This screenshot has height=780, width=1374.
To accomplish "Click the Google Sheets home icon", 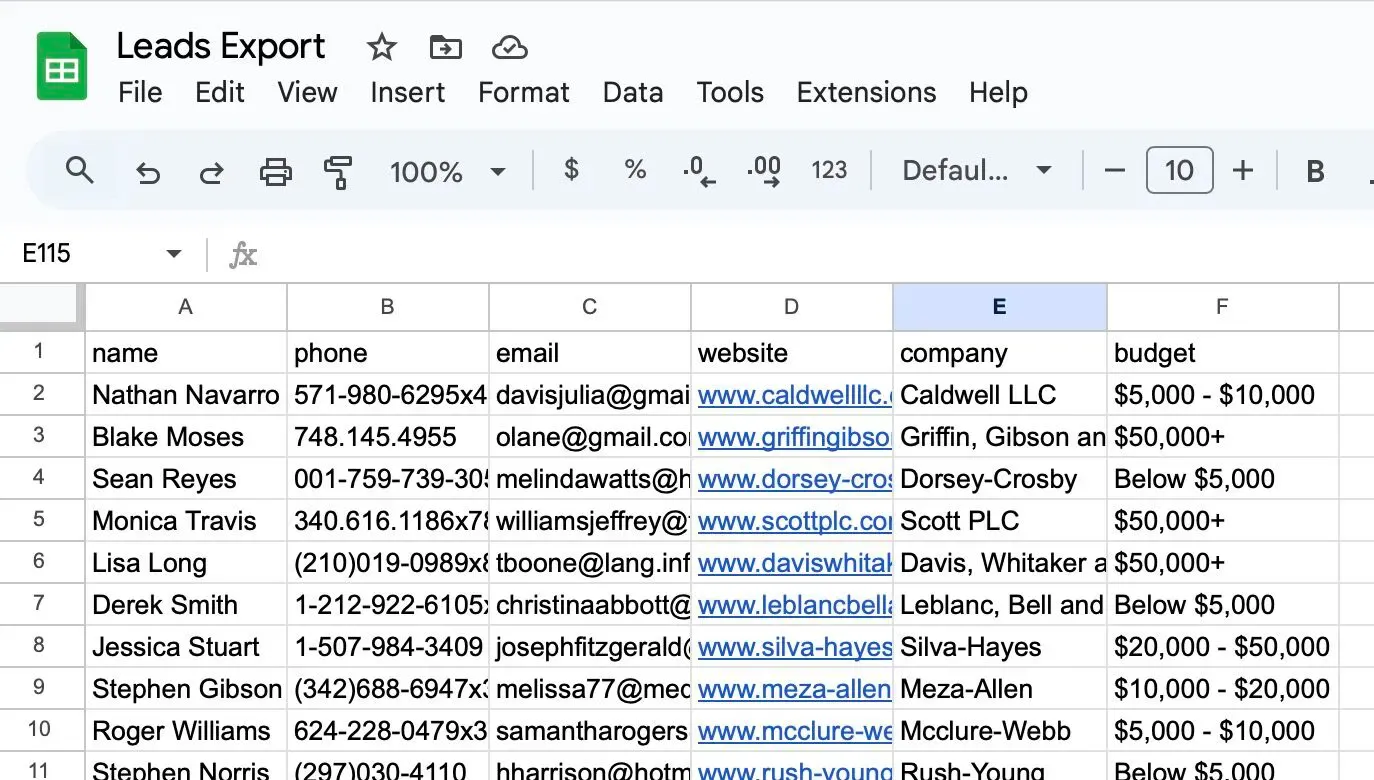I will (x=62, y=66).
